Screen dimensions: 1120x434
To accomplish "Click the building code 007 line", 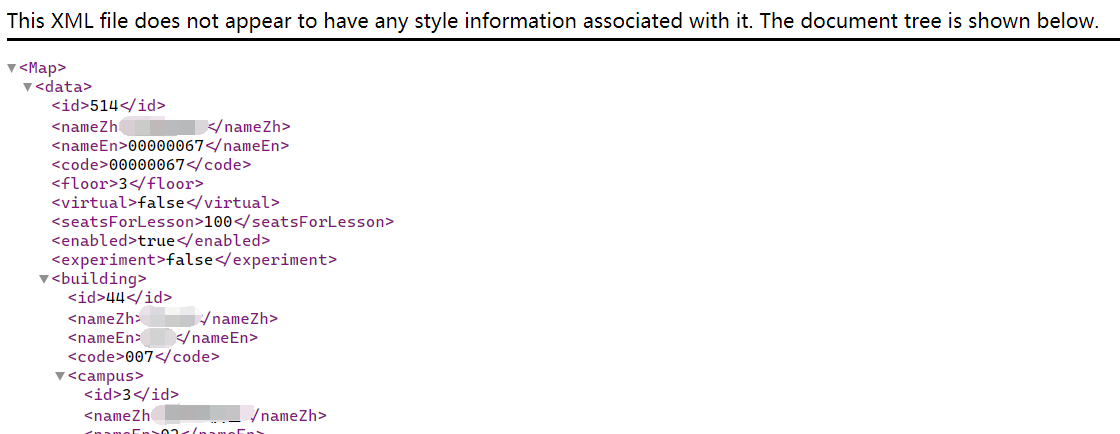I will click(143, 356).
